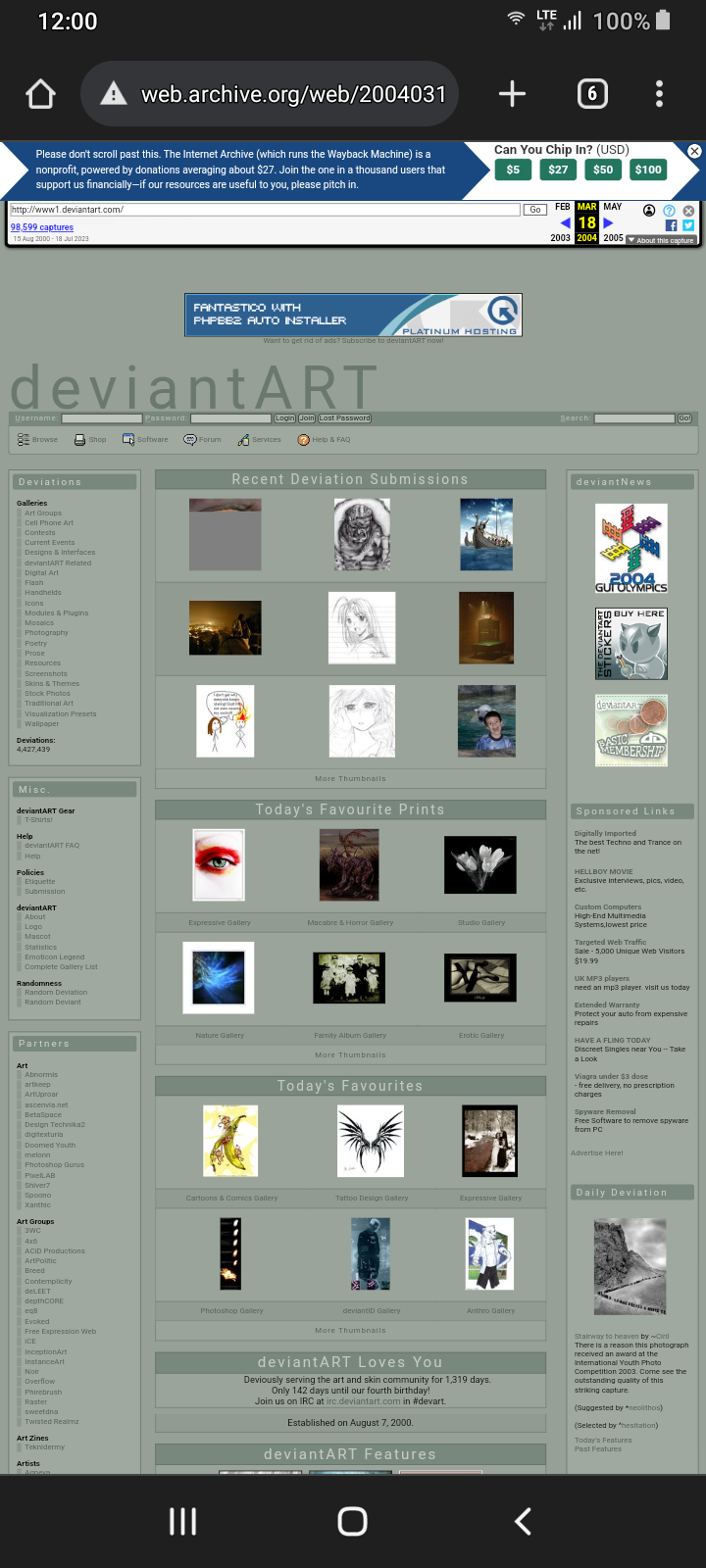Screen dimensions: 706x1568
Task: Open the red eye print thumbnail
Action: pyautogui.click(x=219, y=864)
